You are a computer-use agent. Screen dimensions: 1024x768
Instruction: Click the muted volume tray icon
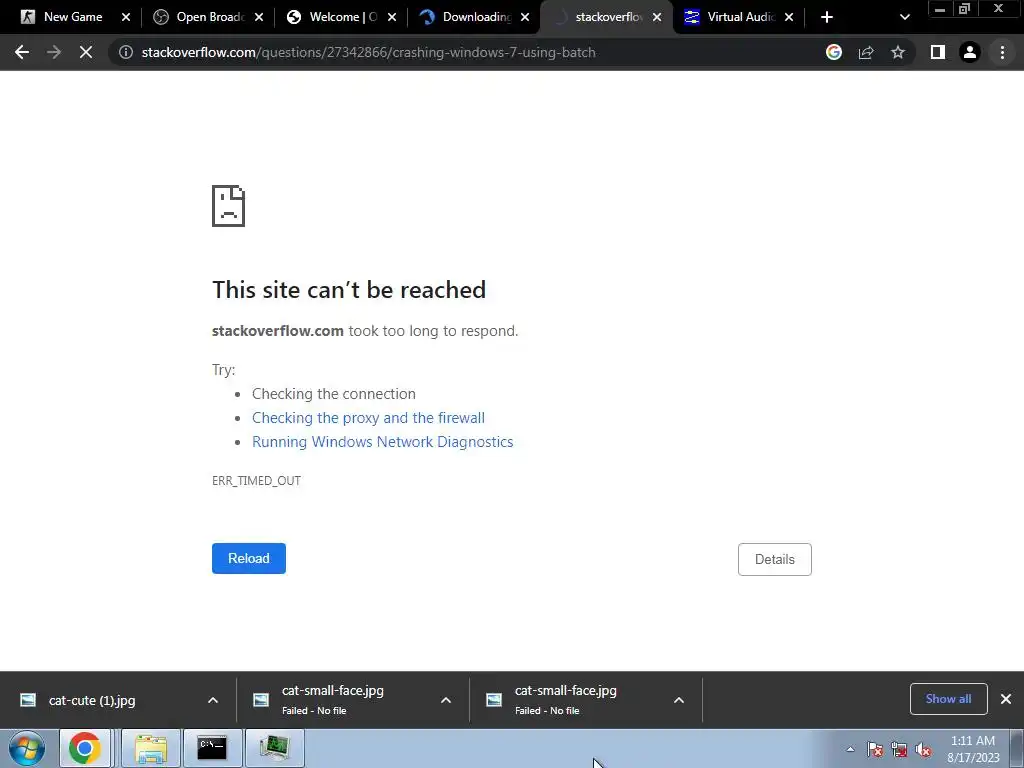(x=923, y=749)
